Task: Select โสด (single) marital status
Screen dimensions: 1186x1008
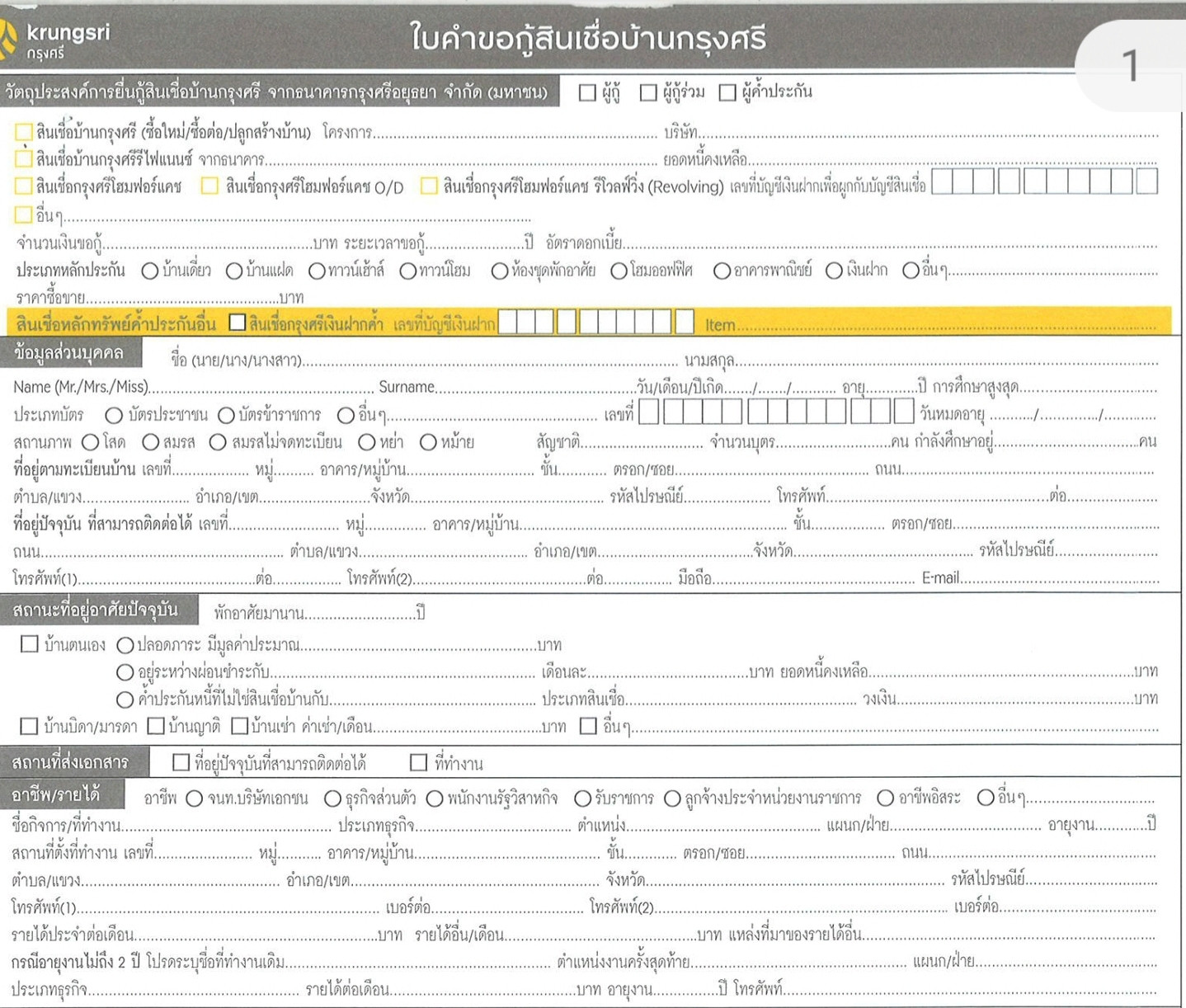Action: point(90,443)
